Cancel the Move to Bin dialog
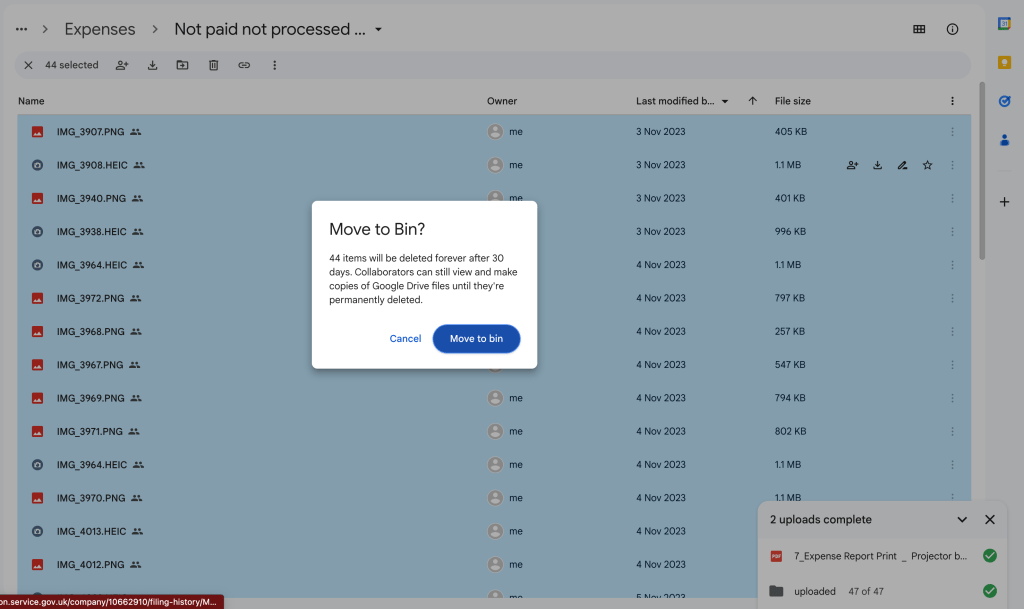Viewport: 1024px width, 609px height. (x=405, y=339)
